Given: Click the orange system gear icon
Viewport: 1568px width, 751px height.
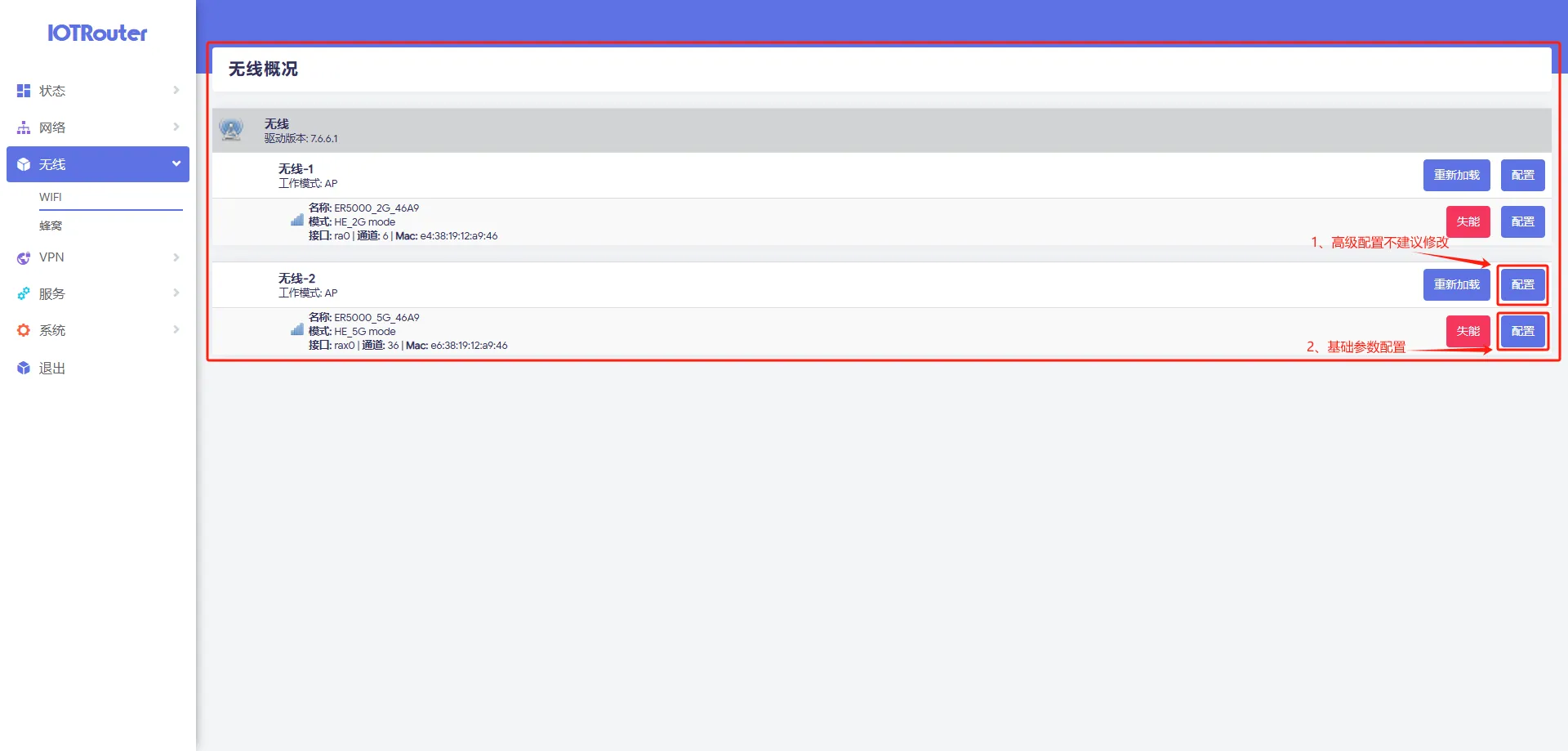Looking at the screenshot, I should (24, 330).
